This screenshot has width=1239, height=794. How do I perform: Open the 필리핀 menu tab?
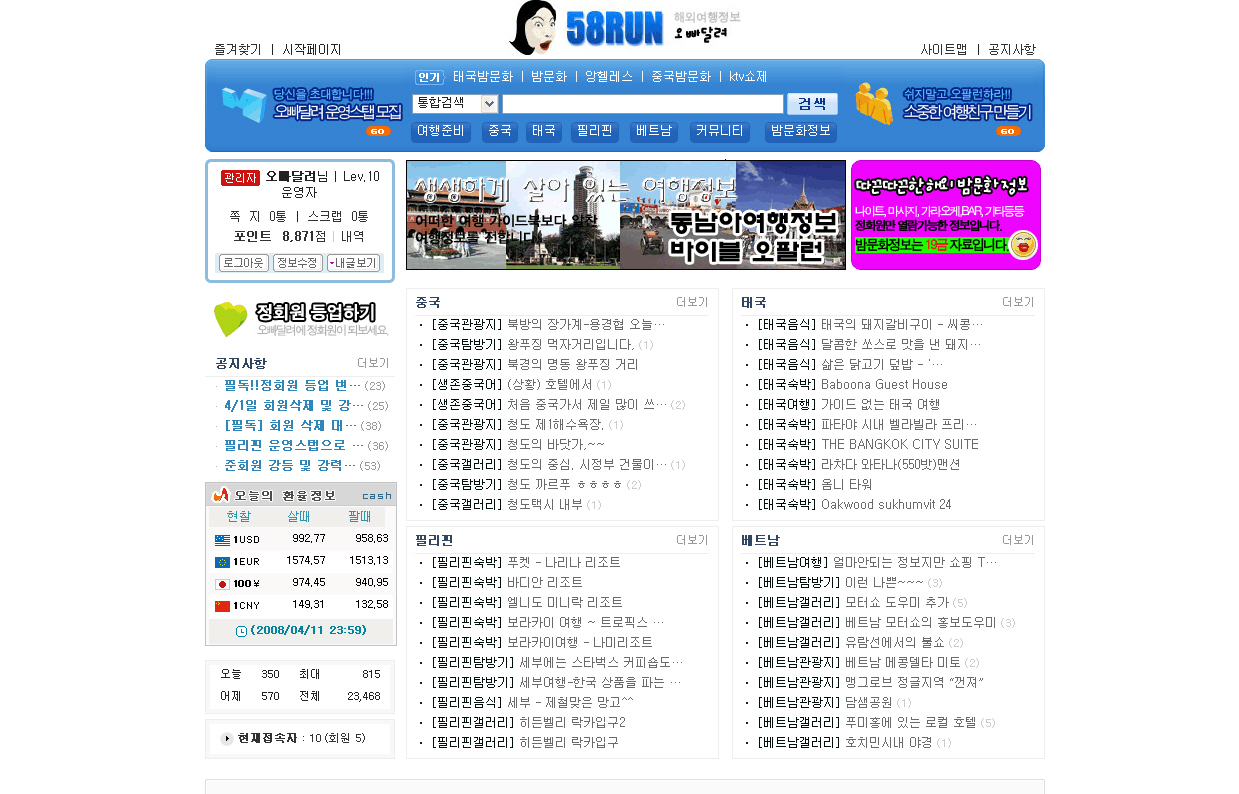click(595, 132)
